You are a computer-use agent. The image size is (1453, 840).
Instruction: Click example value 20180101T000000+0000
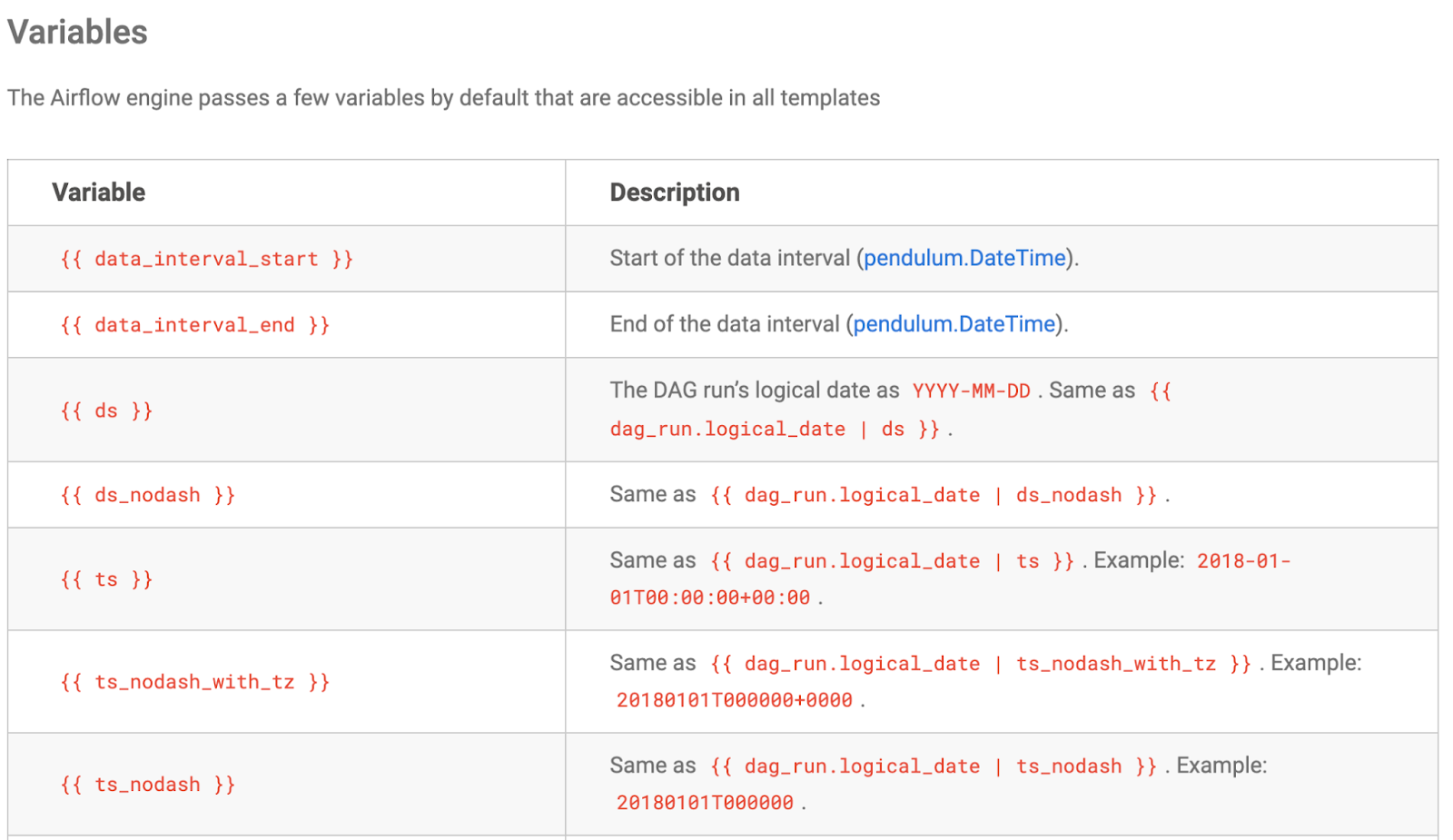pyautogui.click(x=734, y=701)
